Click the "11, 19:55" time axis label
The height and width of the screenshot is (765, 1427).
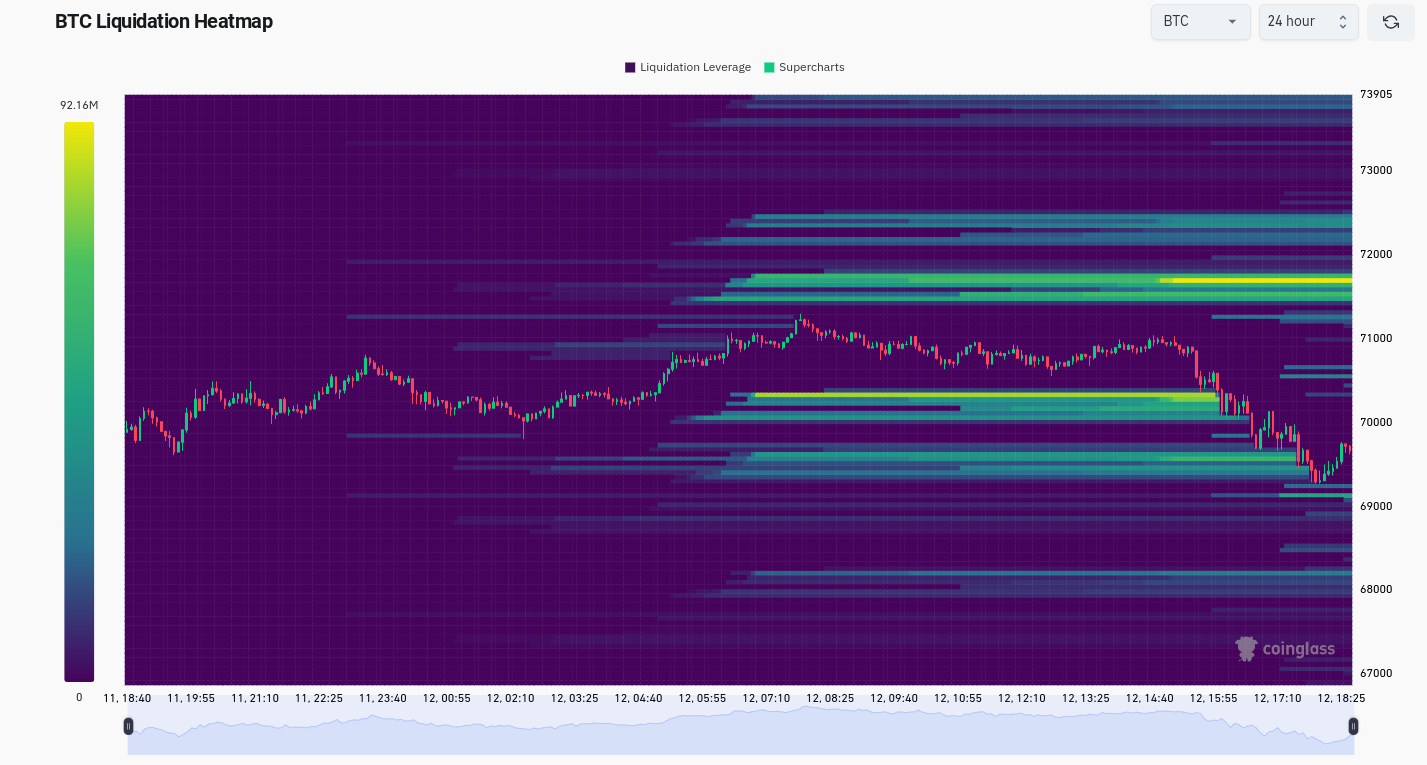click(191, 698)
